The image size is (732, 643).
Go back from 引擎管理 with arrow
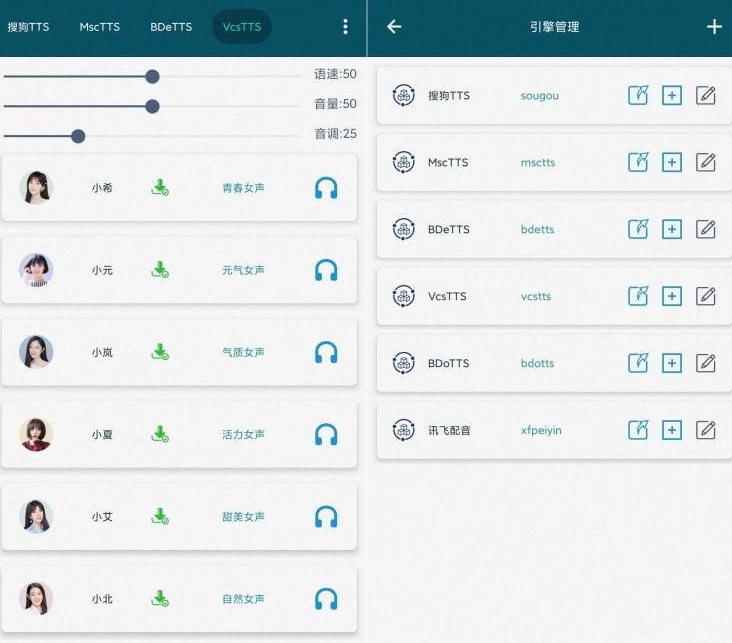coord(394,27)
